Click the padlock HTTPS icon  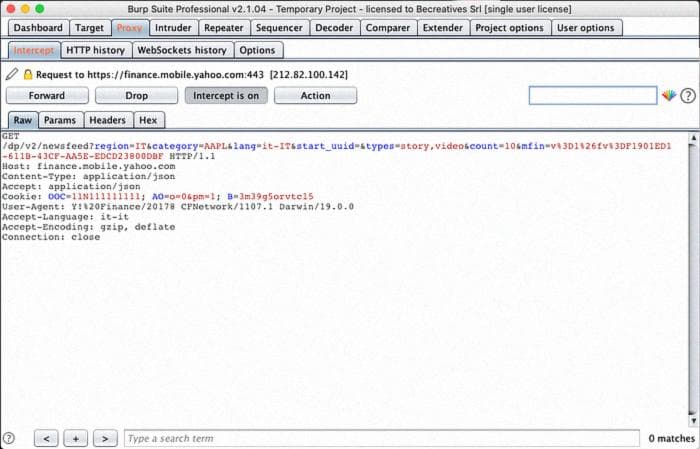pyautogui.click(x=28, y=74)
